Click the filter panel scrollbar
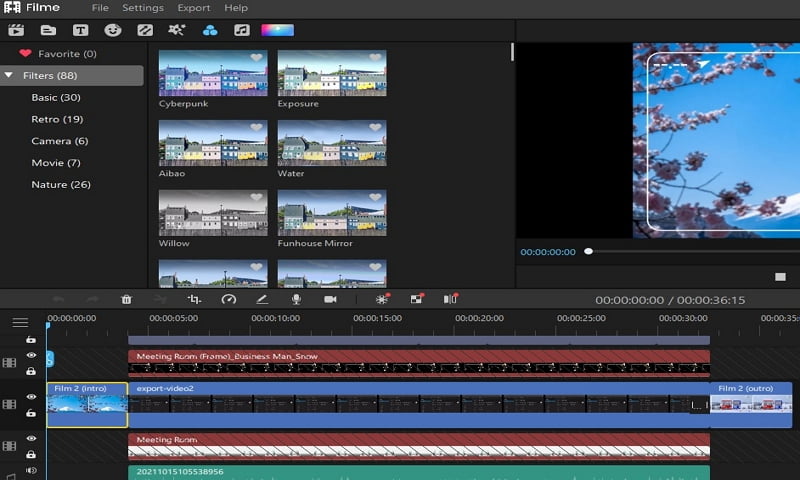800x480 pixels. [512, 52]
